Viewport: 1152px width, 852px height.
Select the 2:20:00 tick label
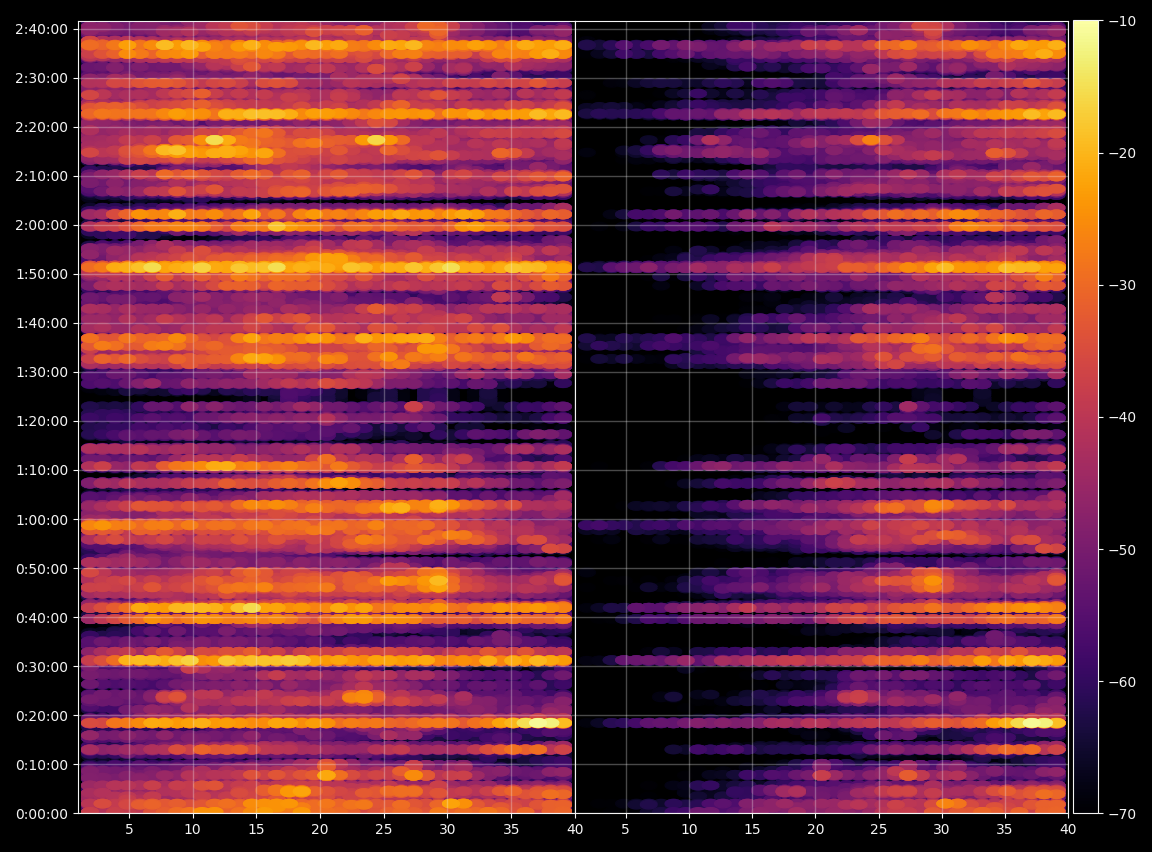42,127
